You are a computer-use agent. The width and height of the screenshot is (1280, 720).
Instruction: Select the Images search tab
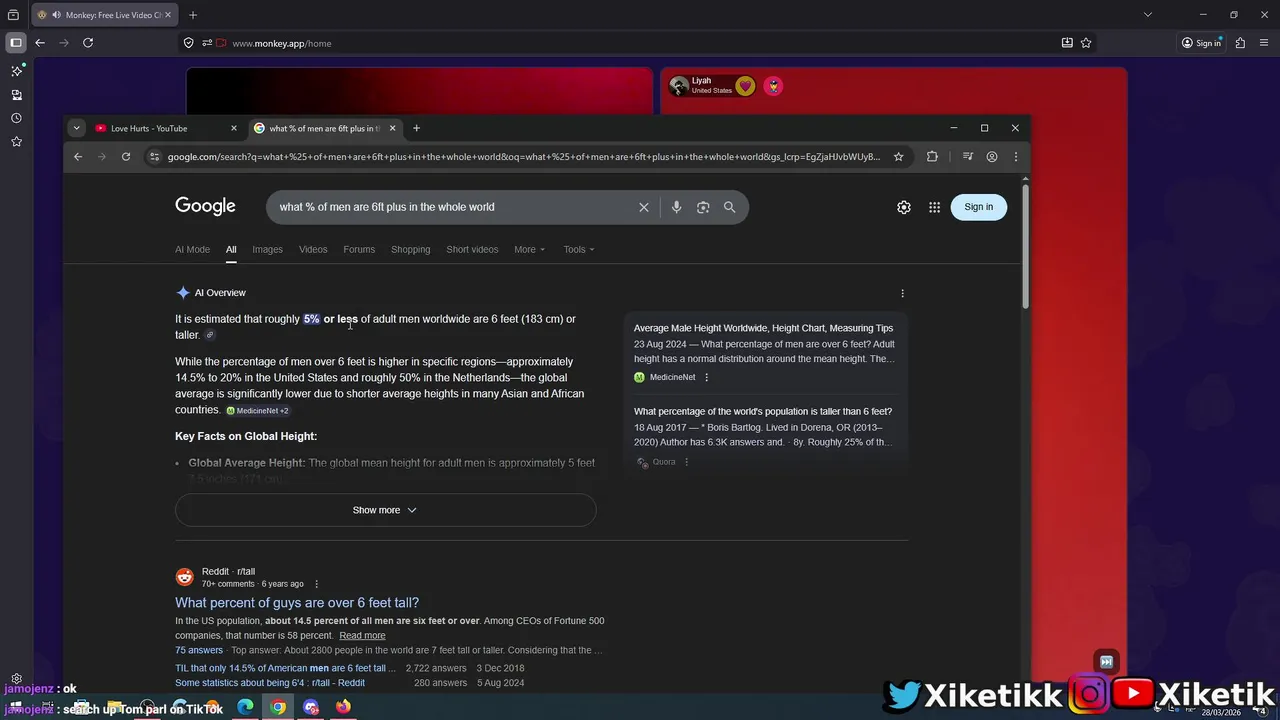(267, 249)
